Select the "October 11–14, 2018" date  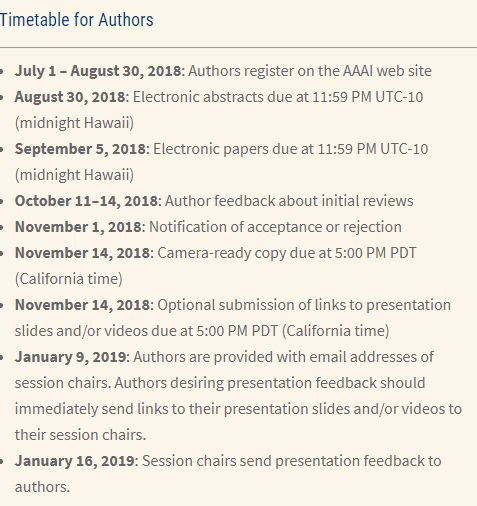click(86, 201)
